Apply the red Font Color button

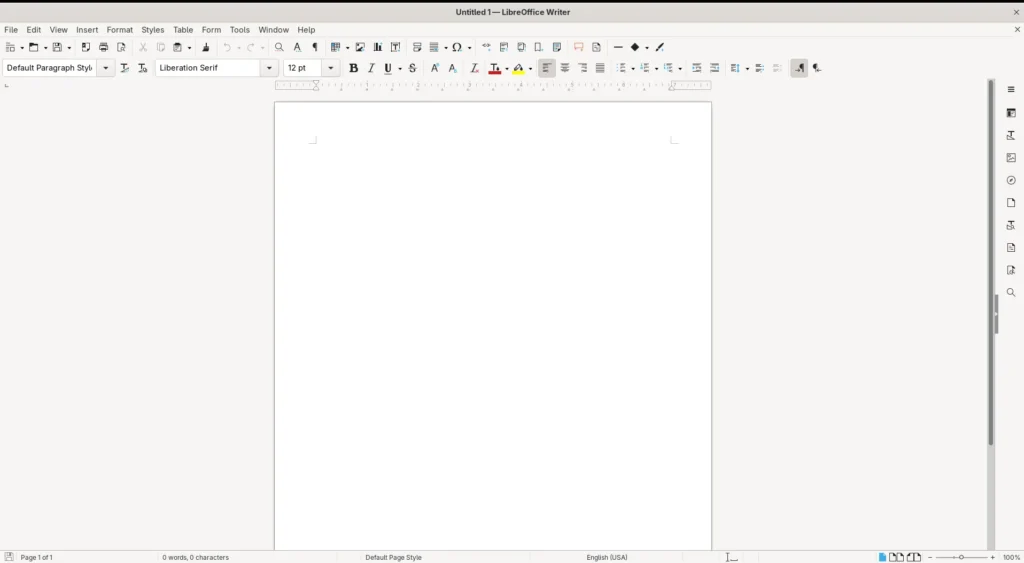coord(495,68)
